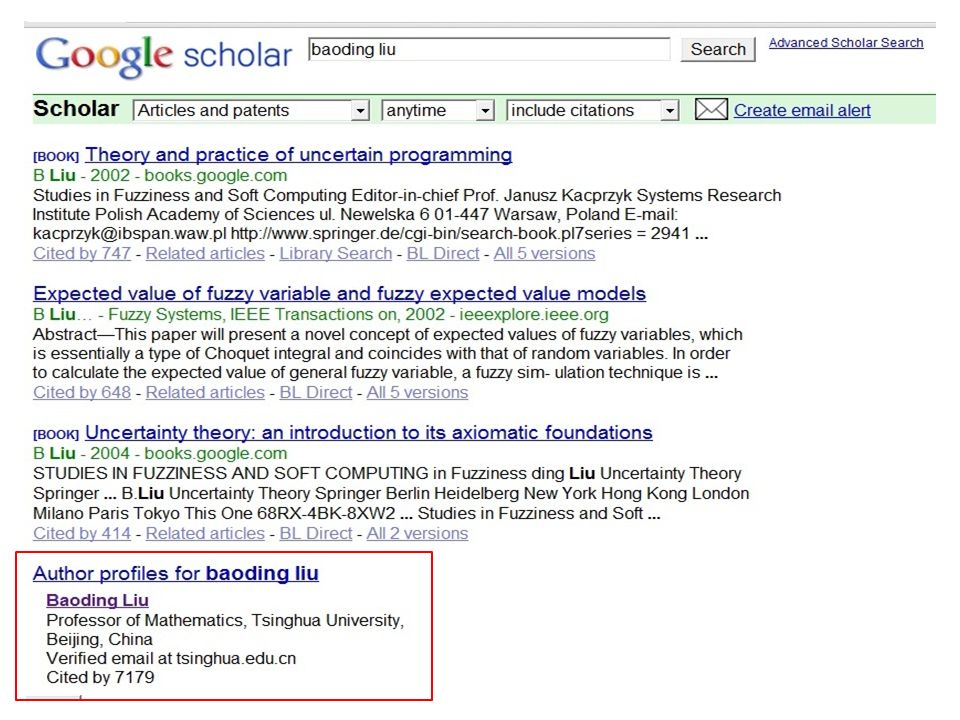This screenshot has height=720, width=960.
Task: Click the Cited by 414 link
Action: click(x=82, y=533)
